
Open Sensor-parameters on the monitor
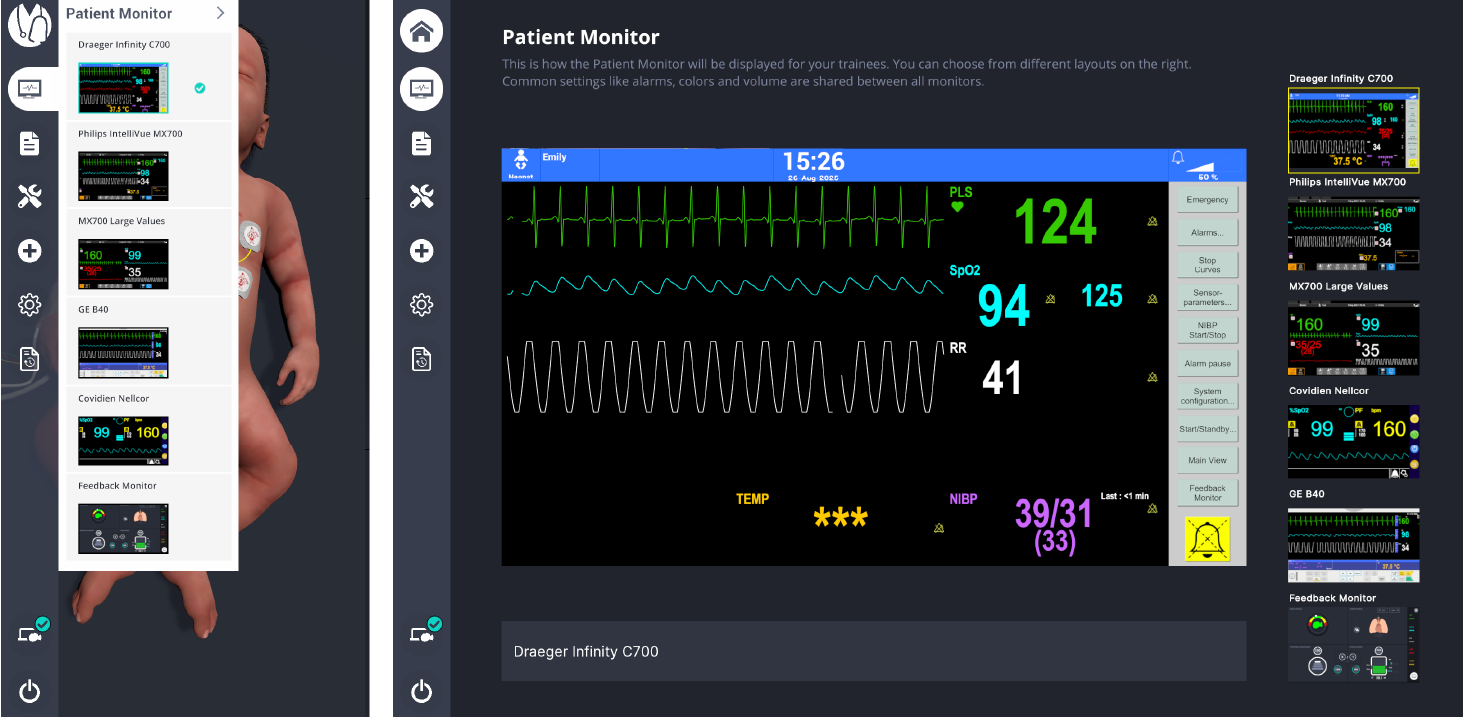point(1206,296)
